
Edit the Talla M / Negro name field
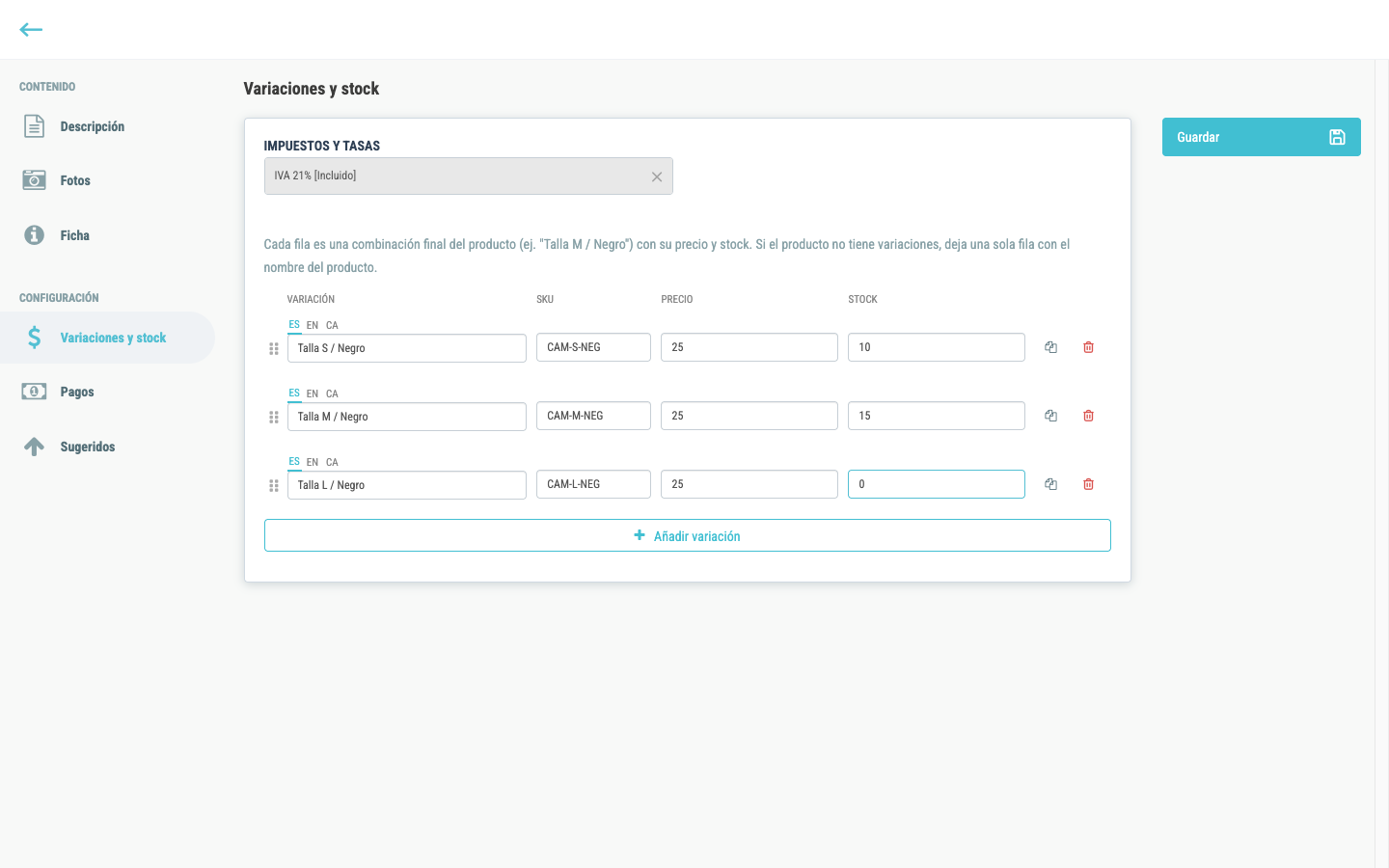click(x=407, y=417)
